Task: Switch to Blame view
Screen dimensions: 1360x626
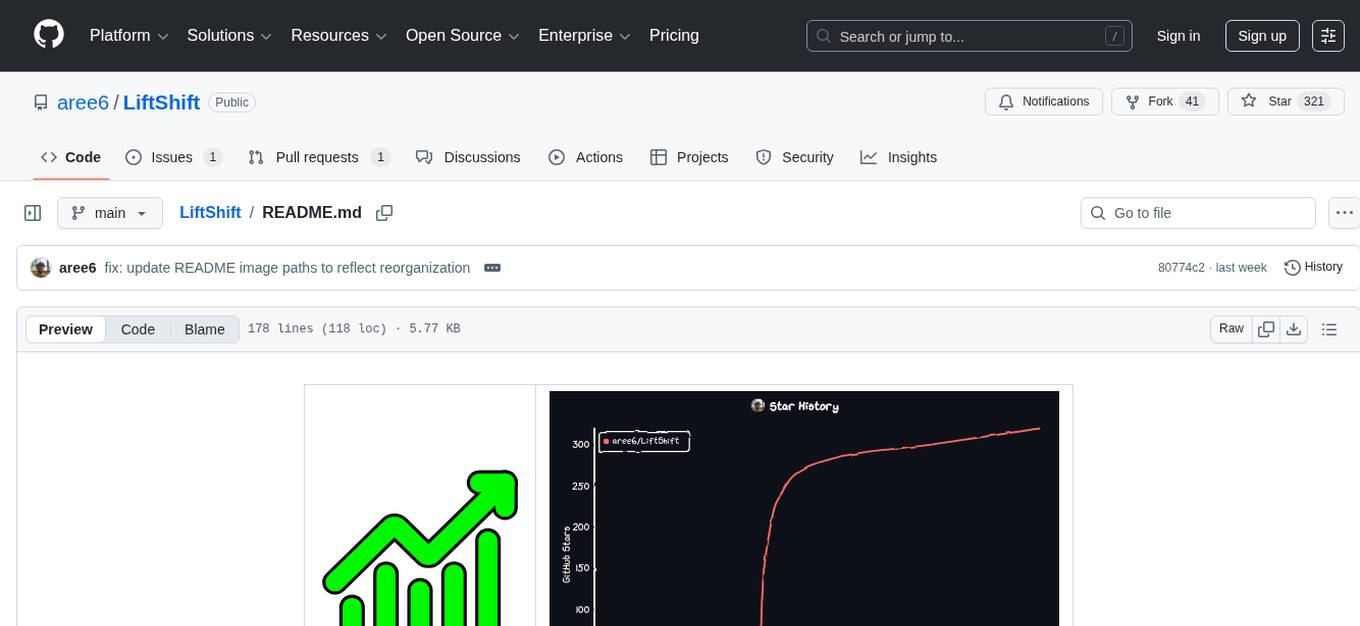Action: point(204,329)
